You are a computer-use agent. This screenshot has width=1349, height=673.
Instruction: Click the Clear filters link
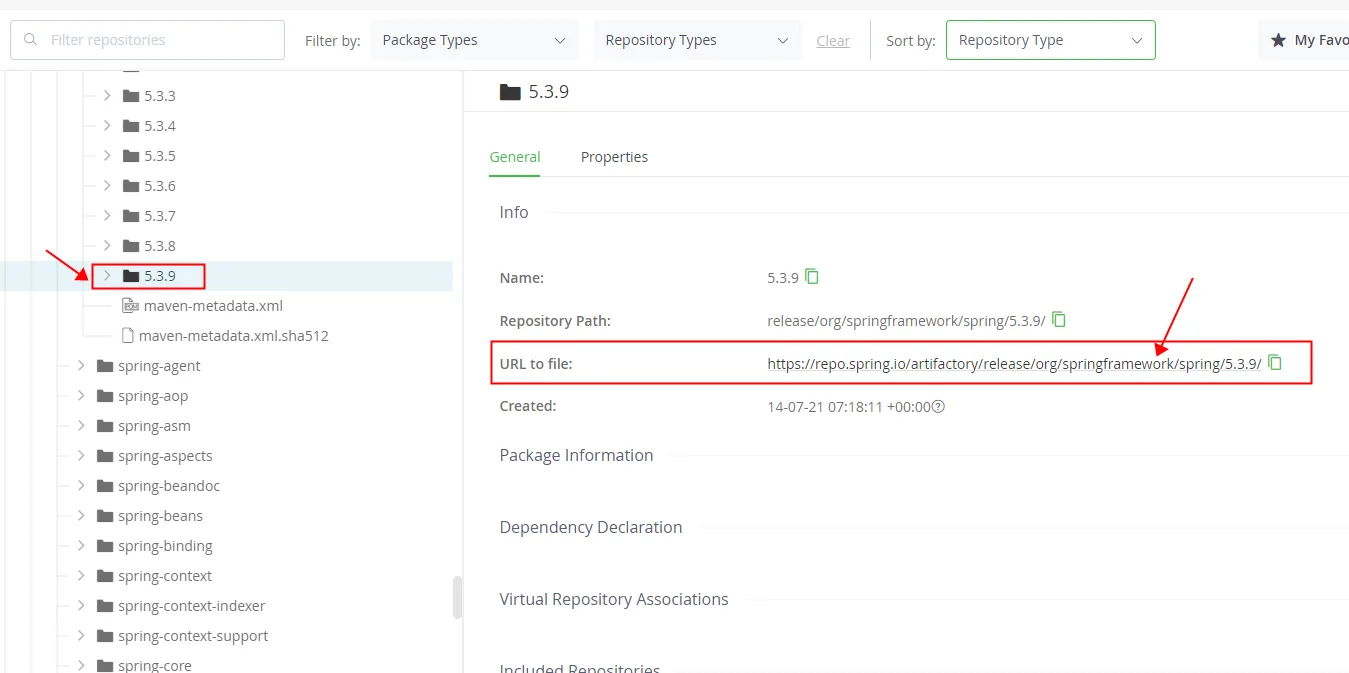click(833, 41)
